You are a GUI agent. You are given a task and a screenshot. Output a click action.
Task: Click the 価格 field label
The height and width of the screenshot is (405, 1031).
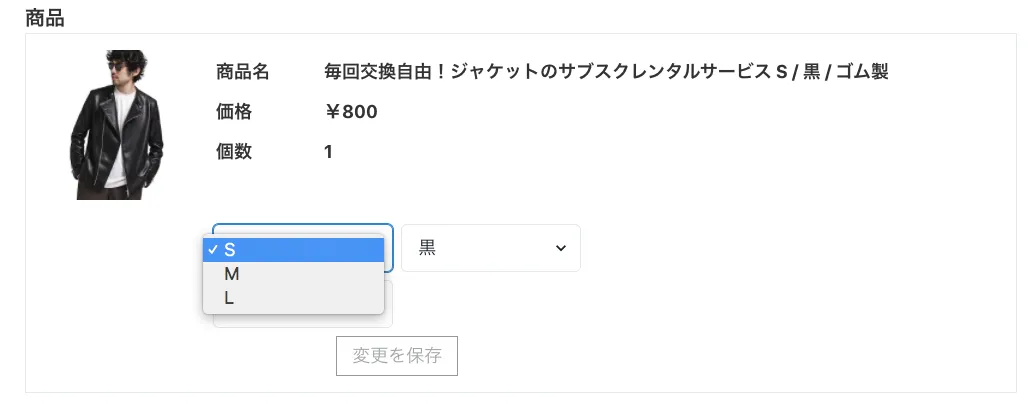pos(234,112)
